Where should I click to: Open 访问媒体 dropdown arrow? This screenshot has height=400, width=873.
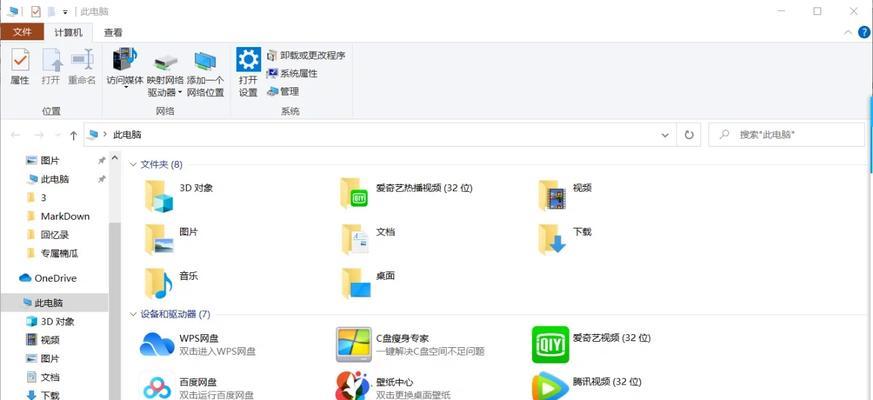(125, 88)
